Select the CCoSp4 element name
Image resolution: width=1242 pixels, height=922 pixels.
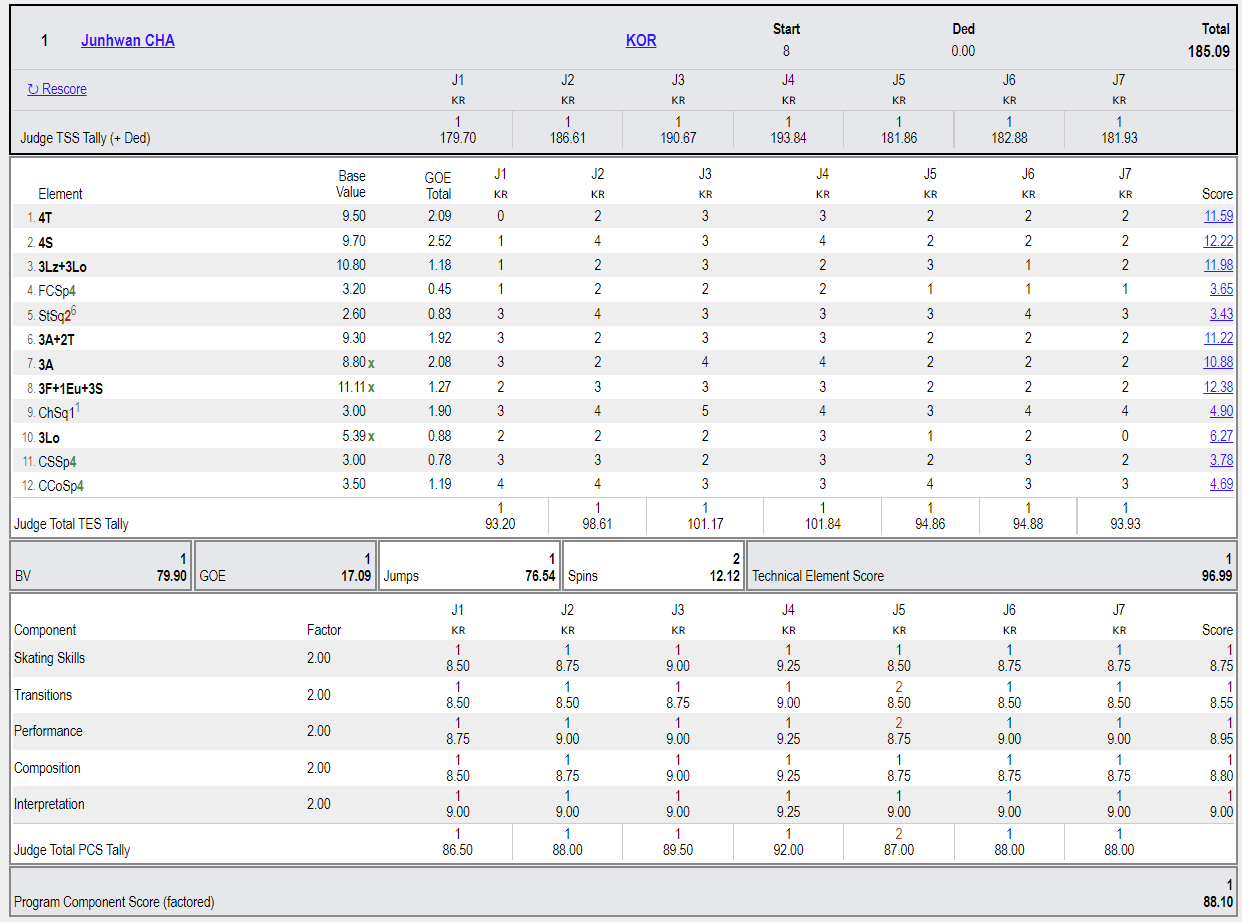(62, 485)
